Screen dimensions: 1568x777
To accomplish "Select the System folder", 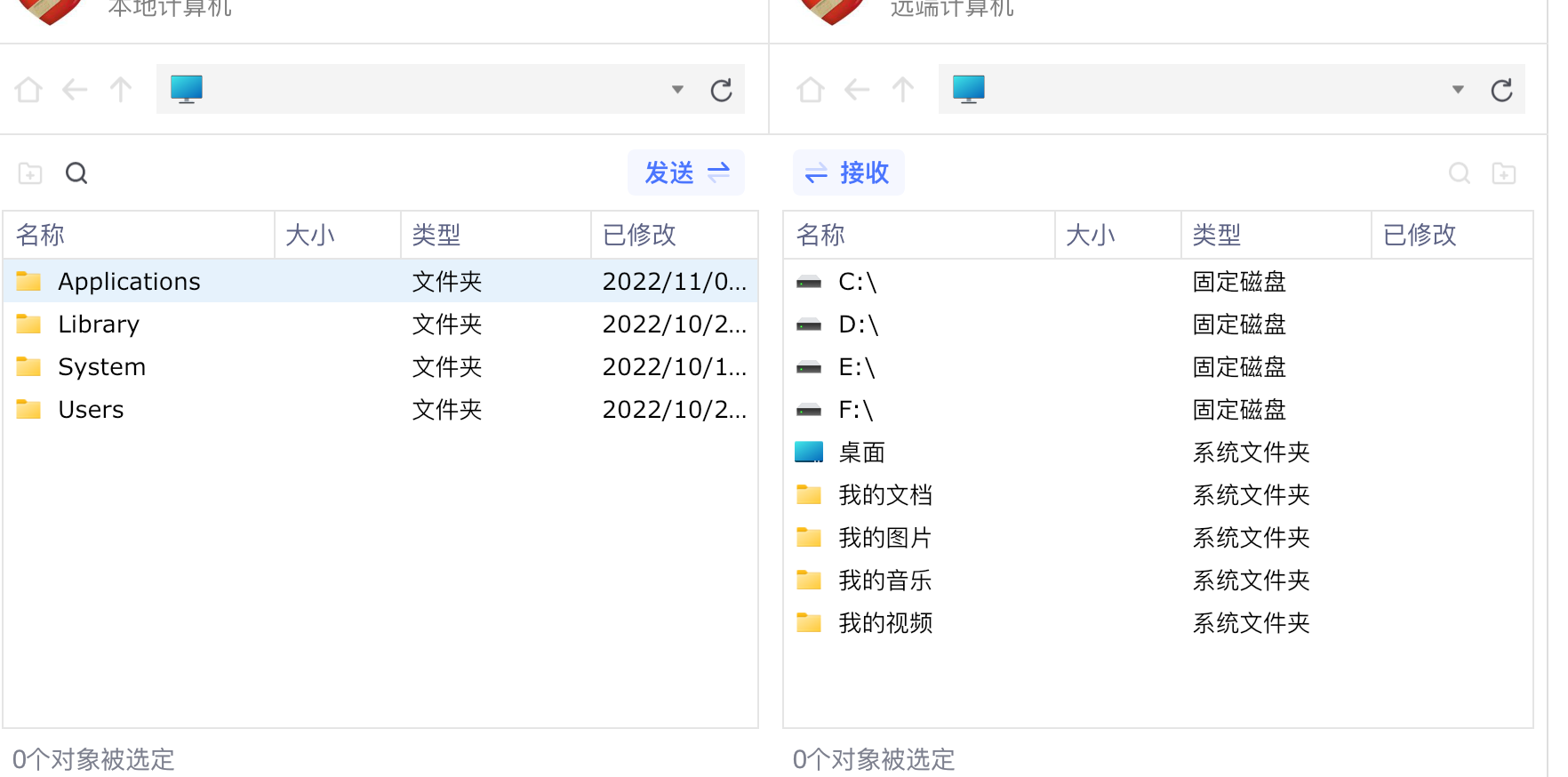I will tap(380, 366).
